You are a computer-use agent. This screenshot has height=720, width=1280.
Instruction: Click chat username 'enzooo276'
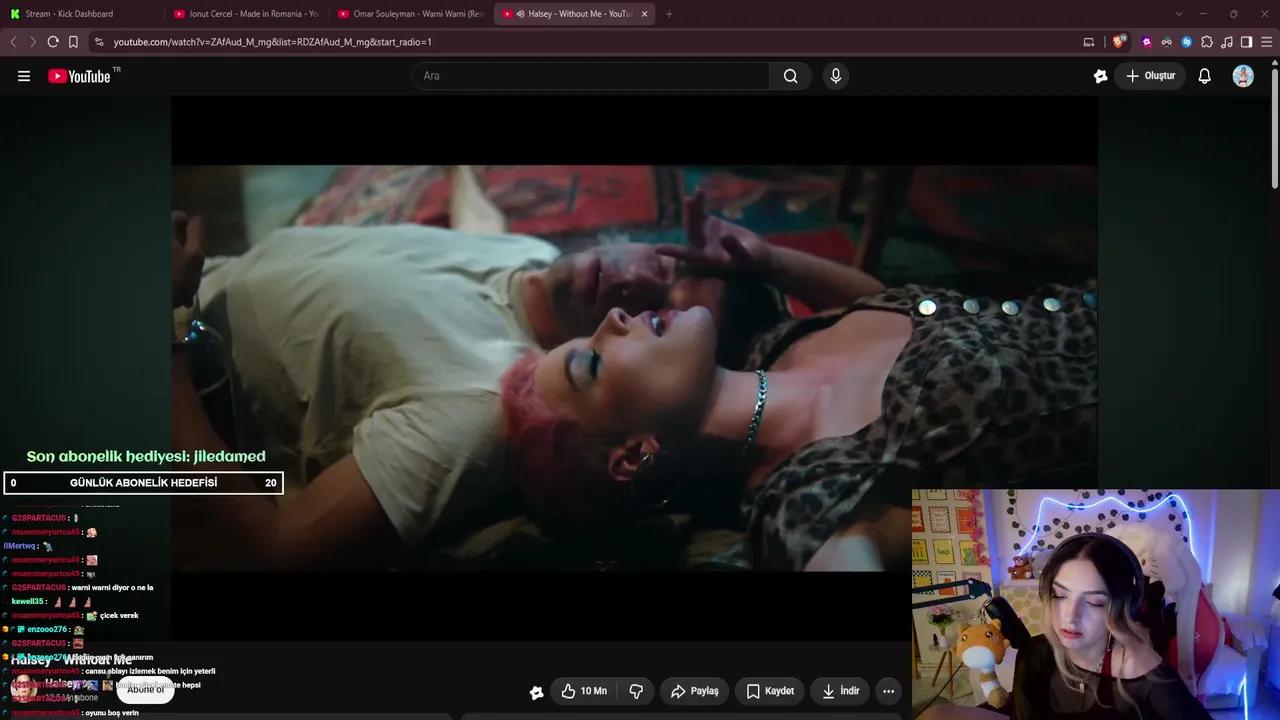click(48, 630)
